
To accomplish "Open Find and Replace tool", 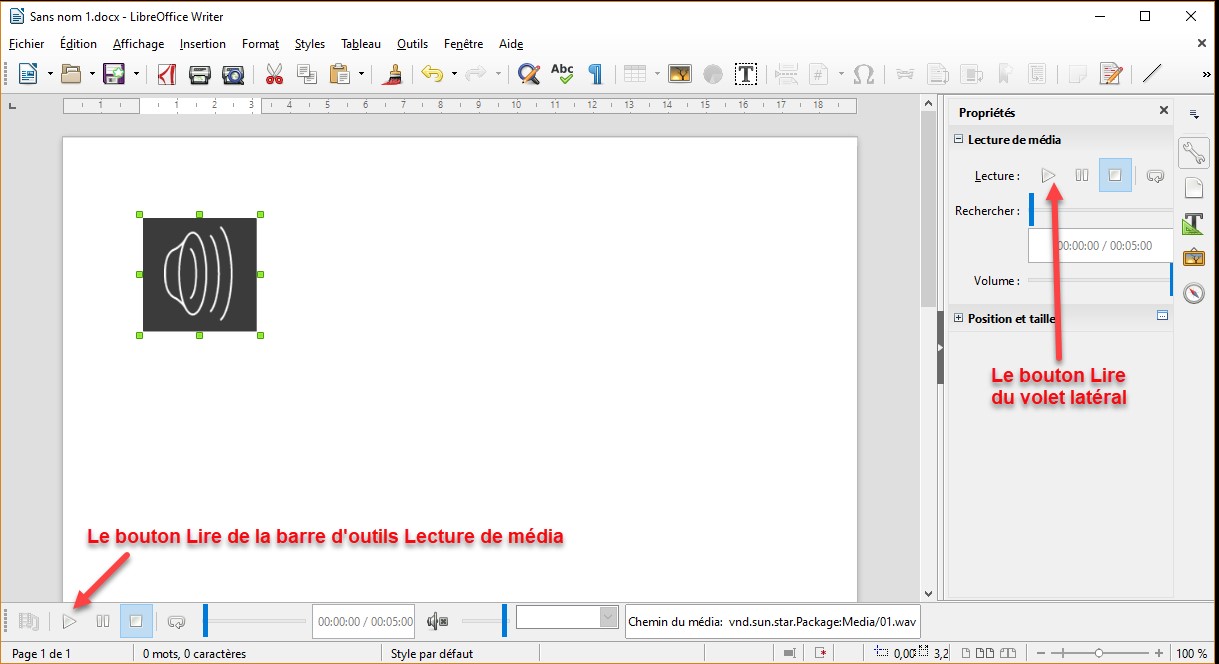I will click(529, 74).
